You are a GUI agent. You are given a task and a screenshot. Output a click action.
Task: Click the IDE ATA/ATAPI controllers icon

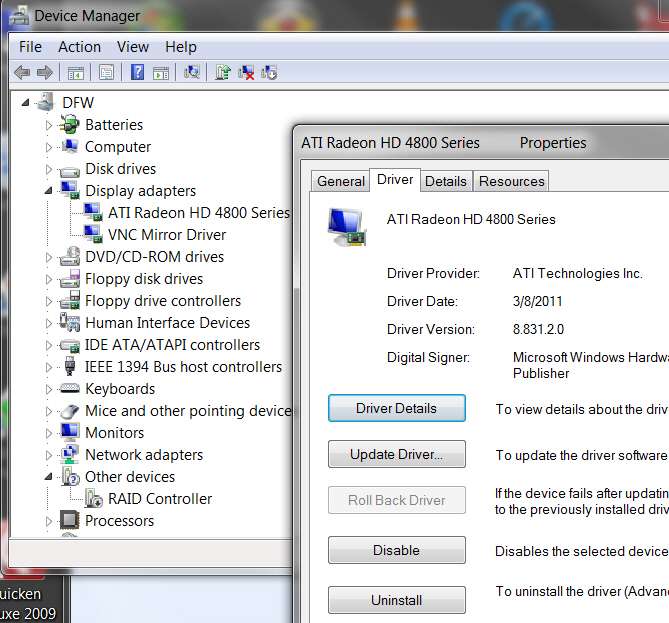point(70,346)
